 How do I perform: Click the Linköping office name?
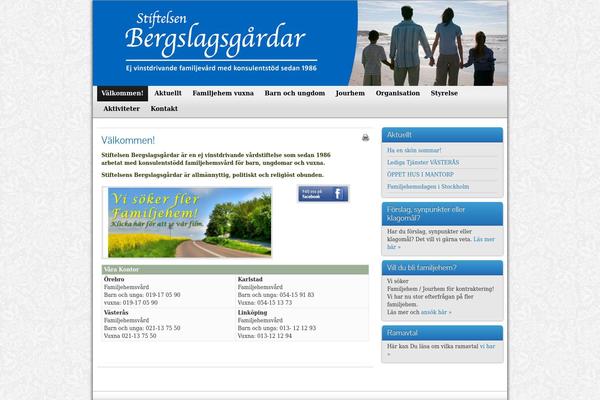click(x=252, y=313)
